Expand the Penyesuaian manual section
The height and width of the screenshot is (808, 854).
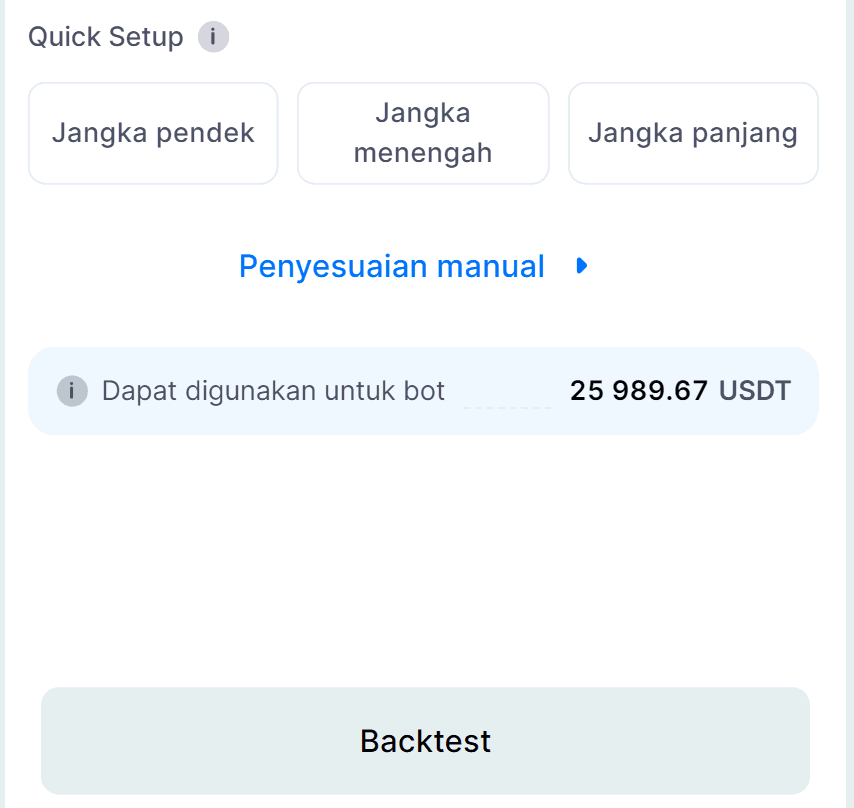413,267
